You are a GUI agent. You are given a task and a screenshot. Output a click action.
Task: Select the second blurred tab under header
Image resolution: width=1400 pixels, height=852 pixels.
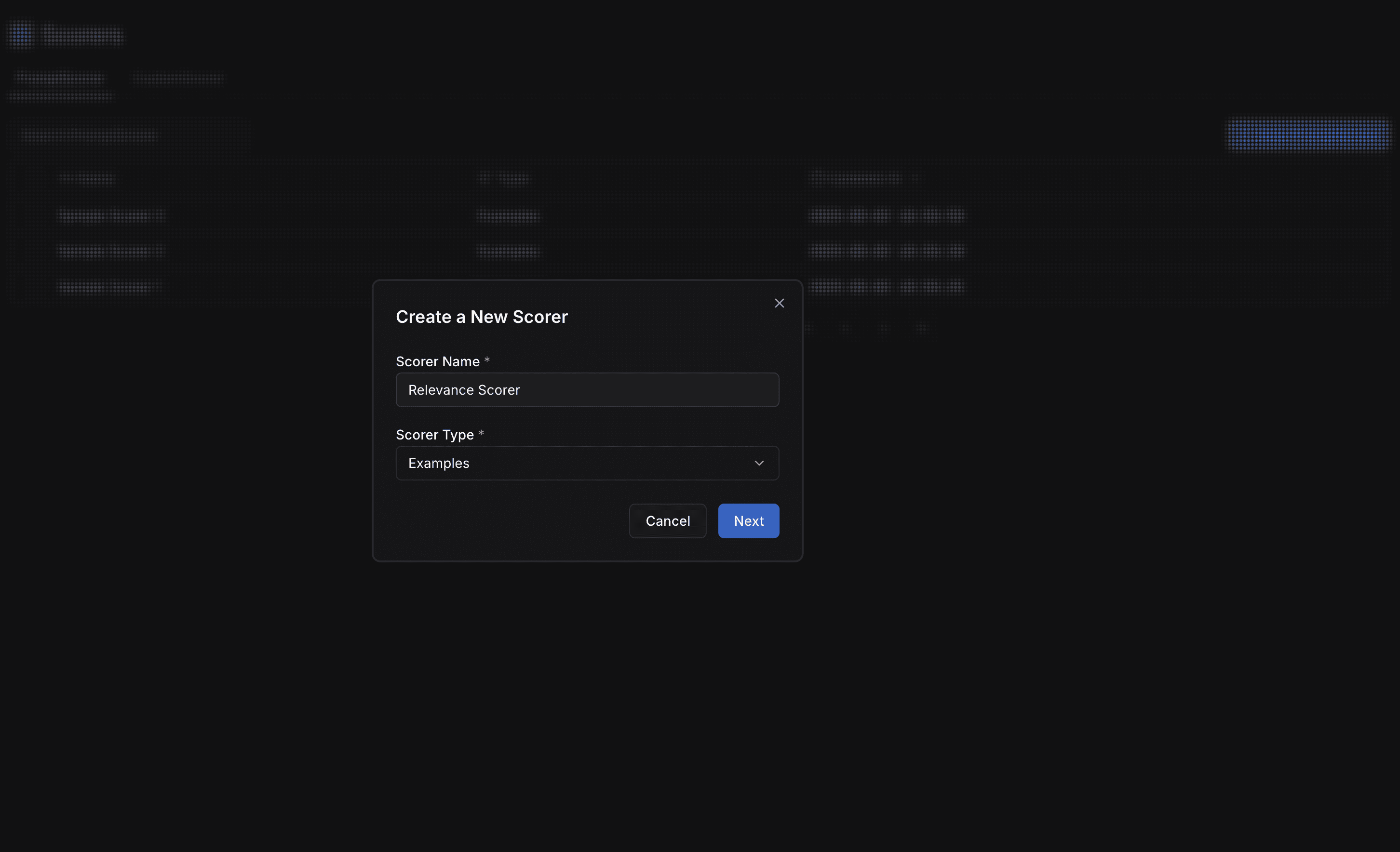pyautogui.click(x=178, y=78)
